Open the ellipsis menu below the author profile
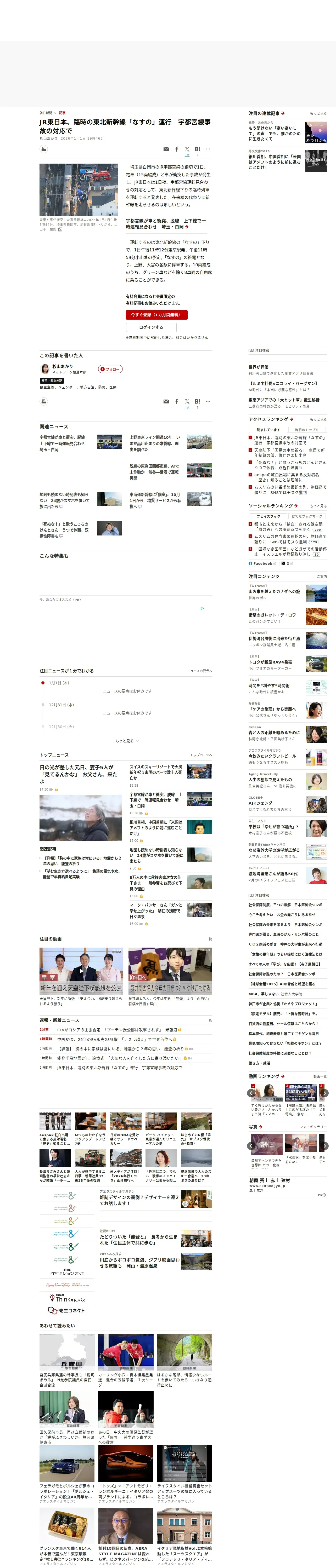 208,402
